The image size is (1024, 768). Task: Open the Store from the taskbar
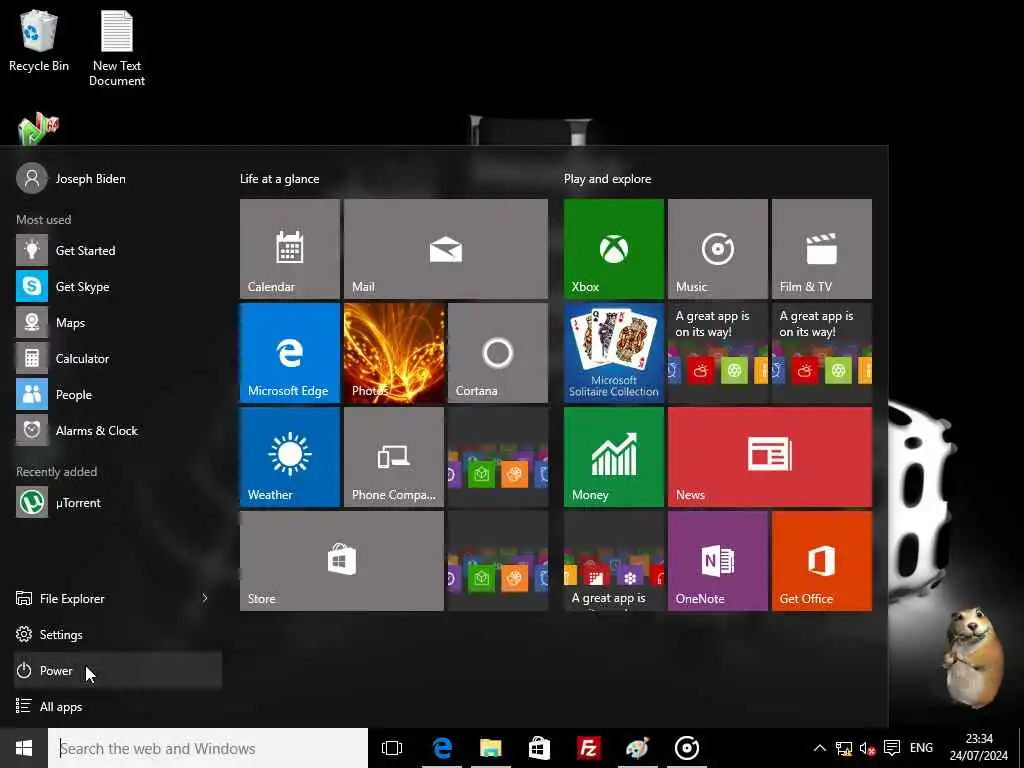pyautogui.click(x=539, y=748)
